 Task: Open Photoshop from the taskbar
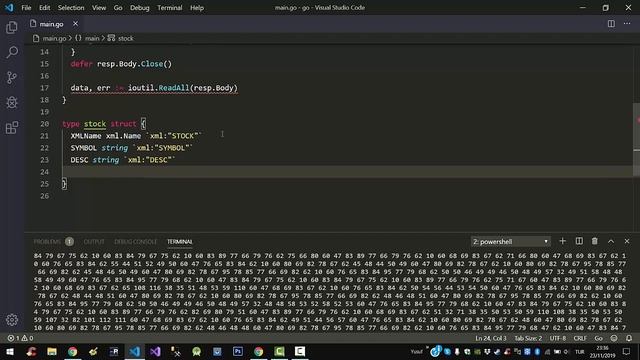(x=238, y=351)
